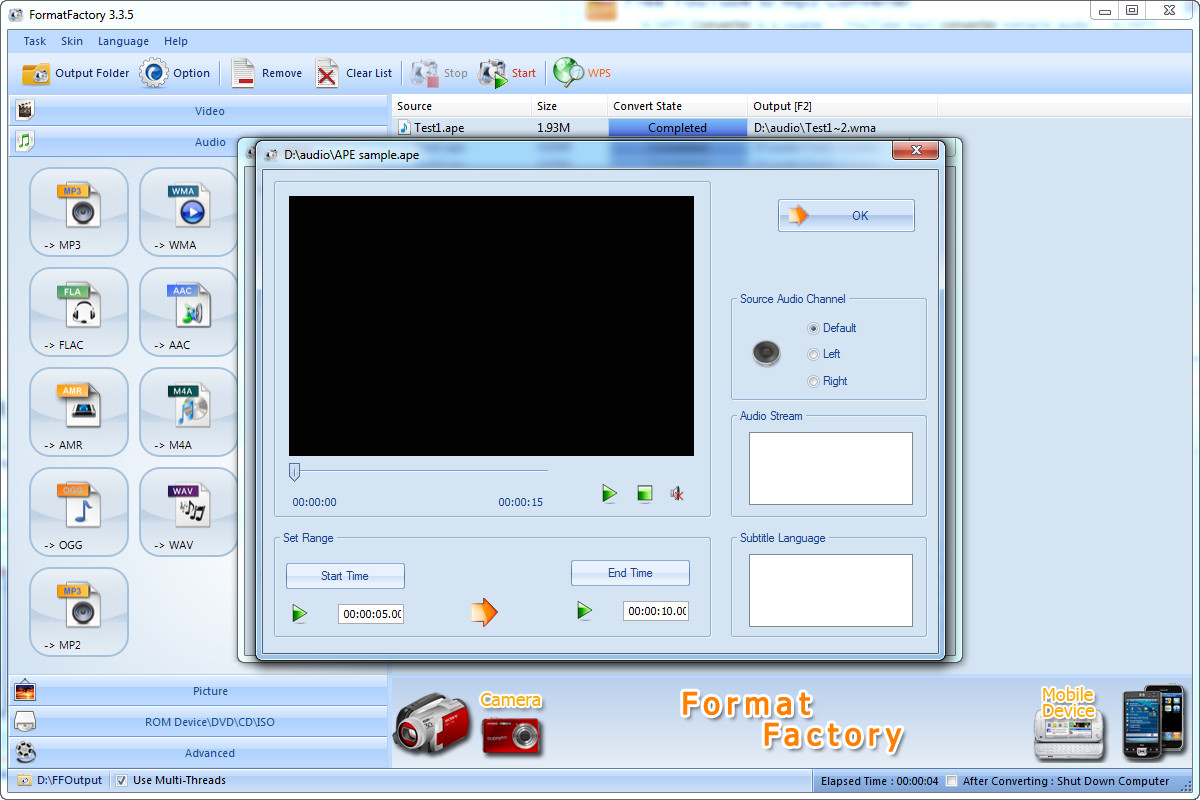Open the Skin menu
Viewport: 1200px width, 800px height.
pos(72,41)
